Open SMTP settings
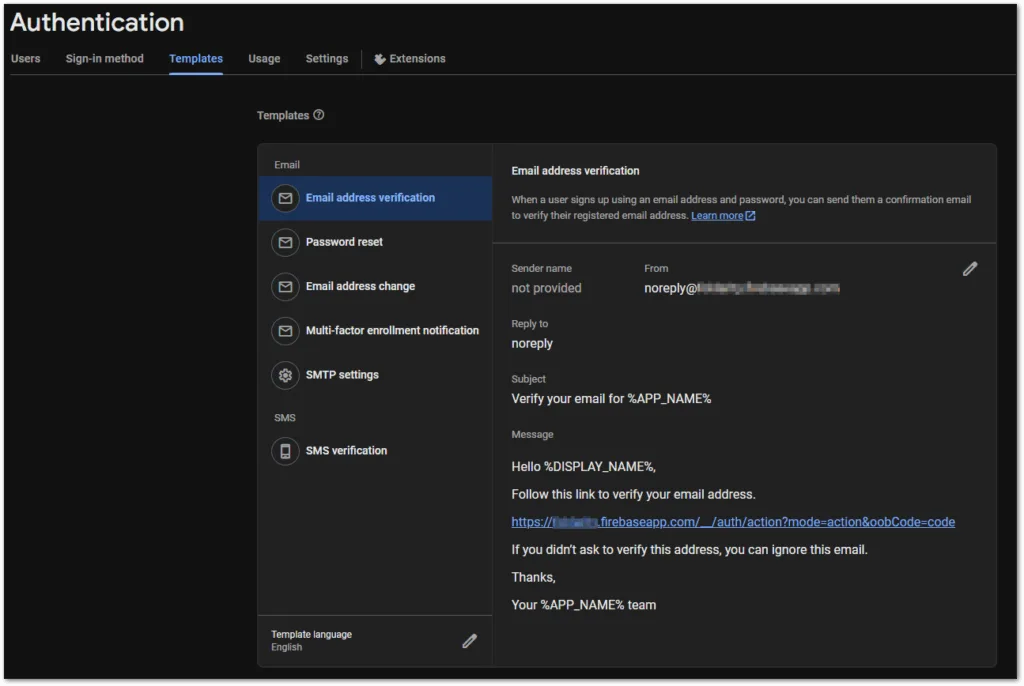Screen dimensions: 1024x686 pyautogui.click(x=375, y=376)
